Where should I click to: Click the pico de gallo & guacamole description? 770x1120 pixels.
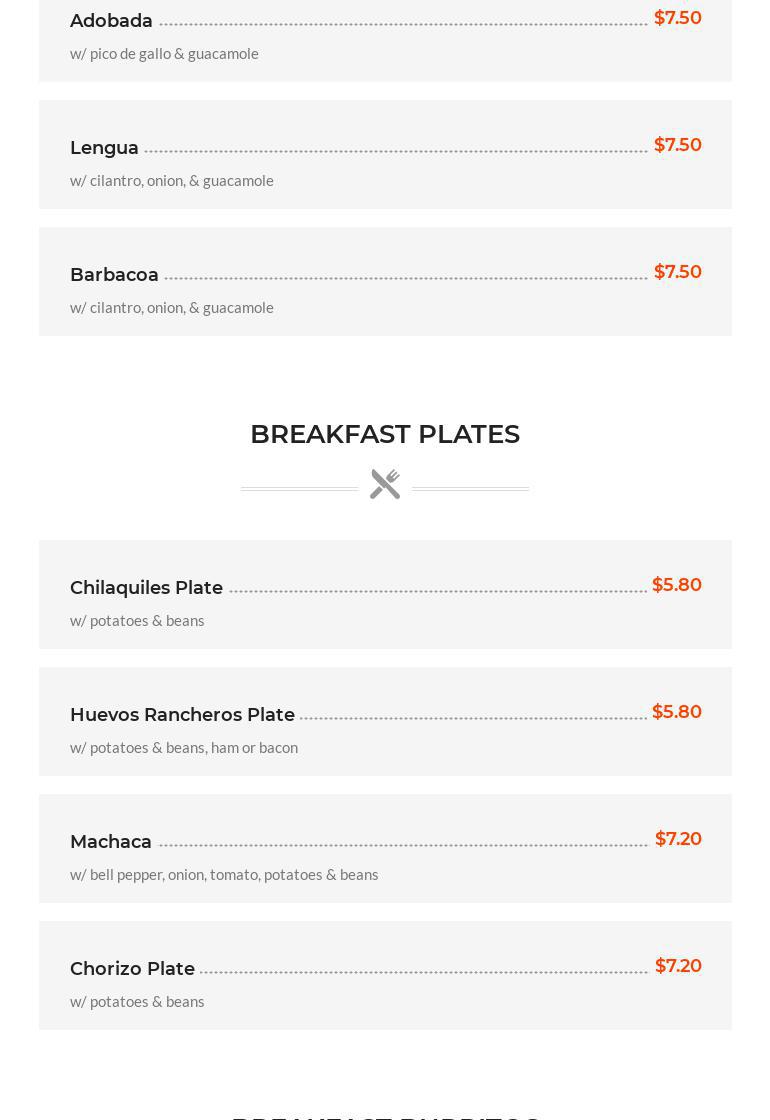pos(164,54)
